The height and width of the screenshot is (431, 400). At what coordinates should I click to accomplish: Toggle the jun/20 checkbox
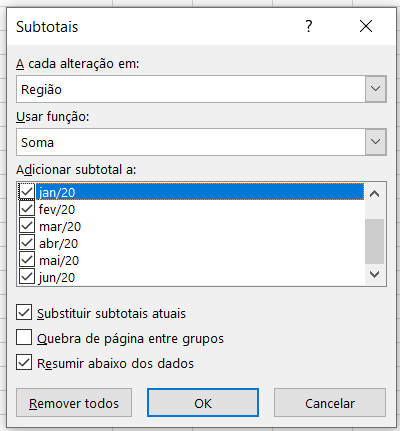(27, 277)
